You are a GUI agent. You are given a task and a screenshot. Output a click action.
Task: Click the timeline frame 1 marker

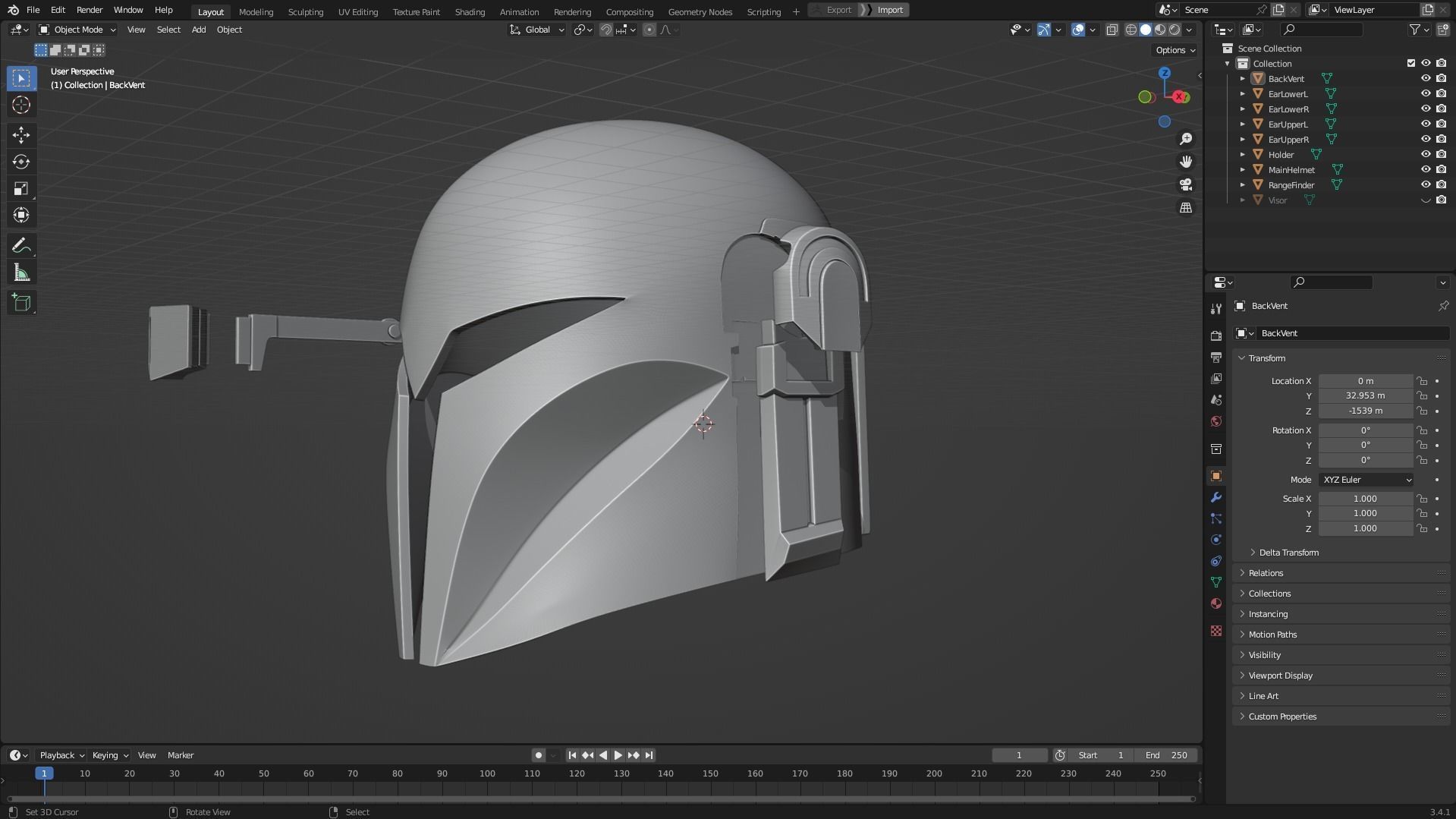pos(44,773)
